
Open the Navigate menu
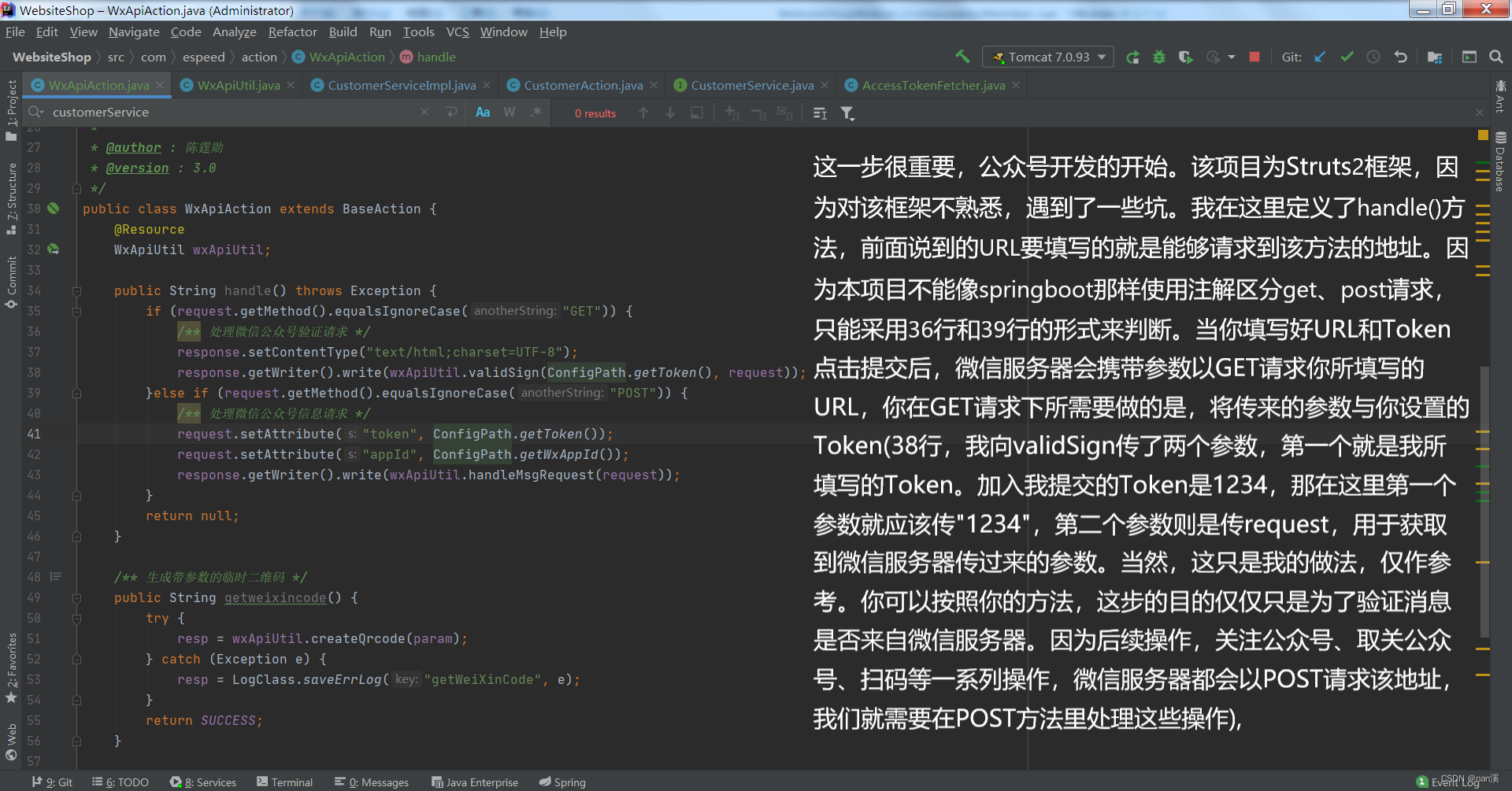tap(134, 32)
